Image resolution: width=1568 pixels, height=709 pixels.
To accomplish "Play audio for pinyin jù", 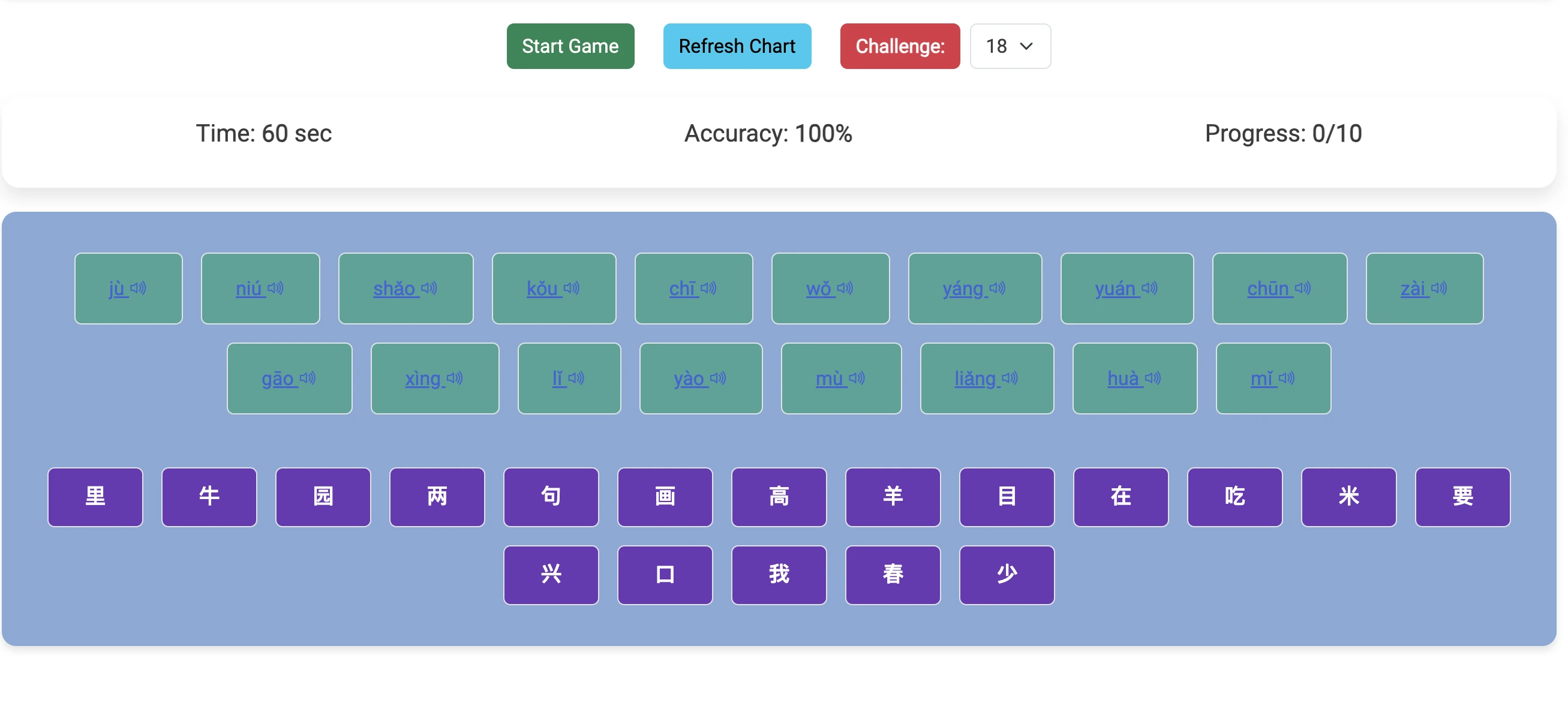I will [x=138, y=288].
